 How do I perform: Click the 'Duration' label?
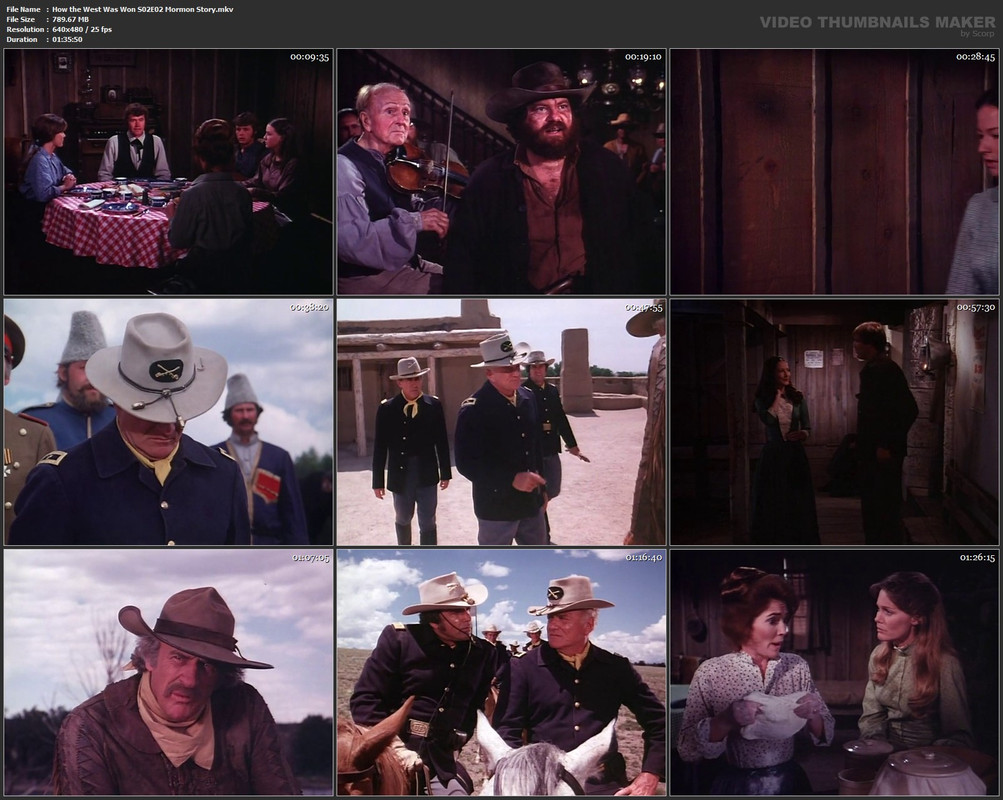tap(22, 40)
